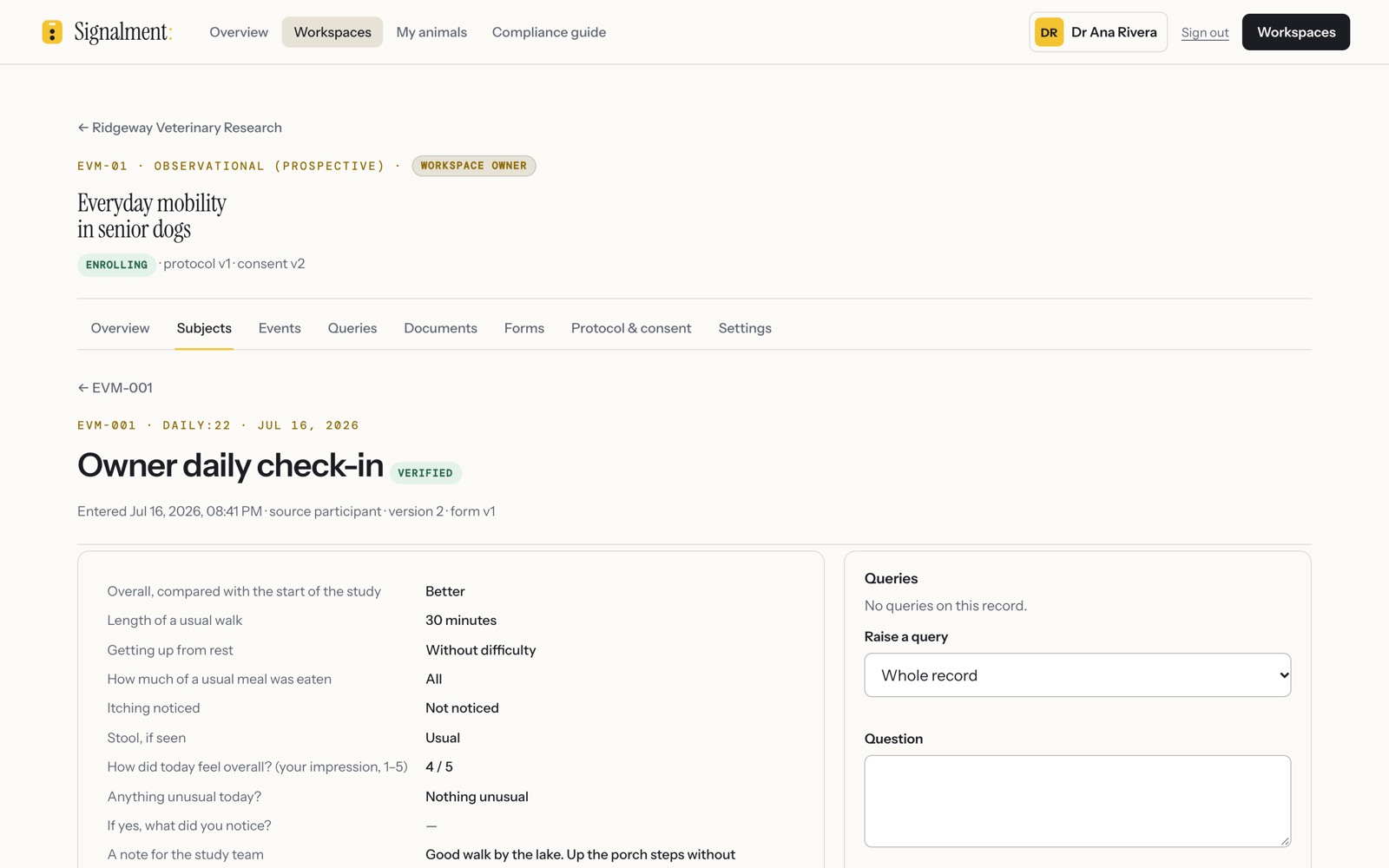
Task: Click the value 30 minutes
Action: (461, 621)
